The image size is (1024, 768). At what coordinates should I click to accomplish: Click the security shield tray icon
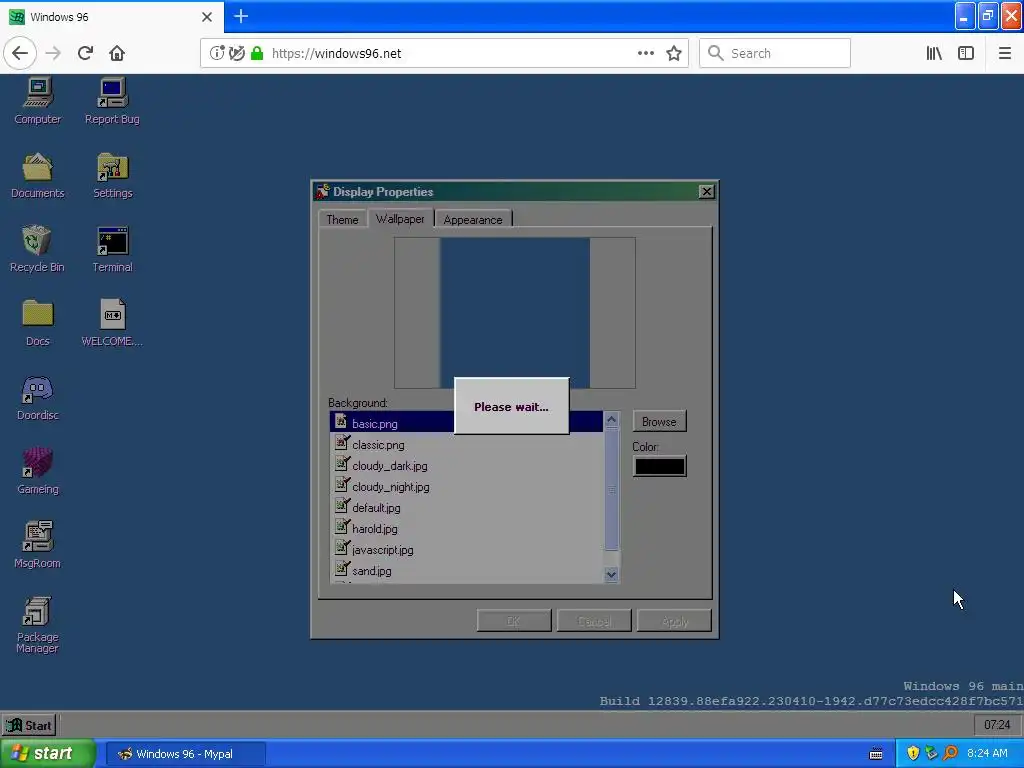click(913, 753)
